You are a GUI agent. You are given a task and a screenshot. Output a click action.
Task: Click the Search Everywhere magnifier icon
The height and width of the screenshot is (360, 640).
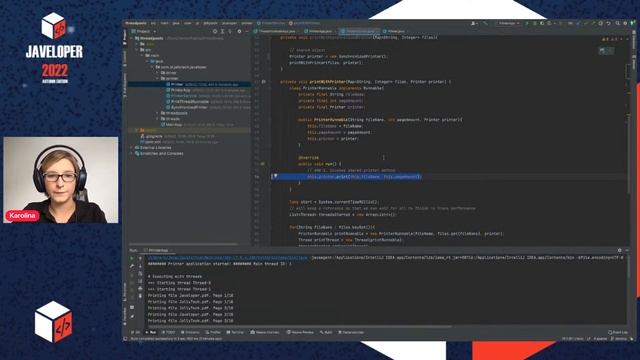pos(618,24)
